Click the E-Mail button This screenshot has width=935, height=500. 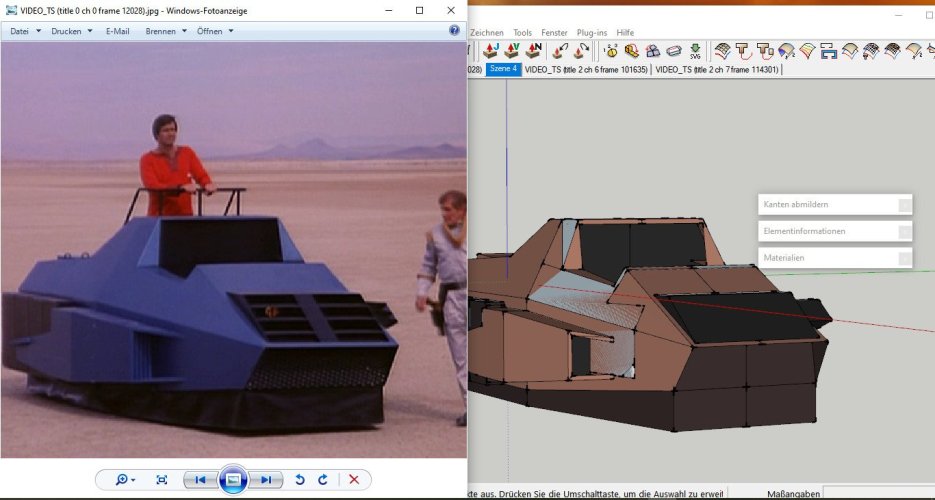[x=117, y=31]
